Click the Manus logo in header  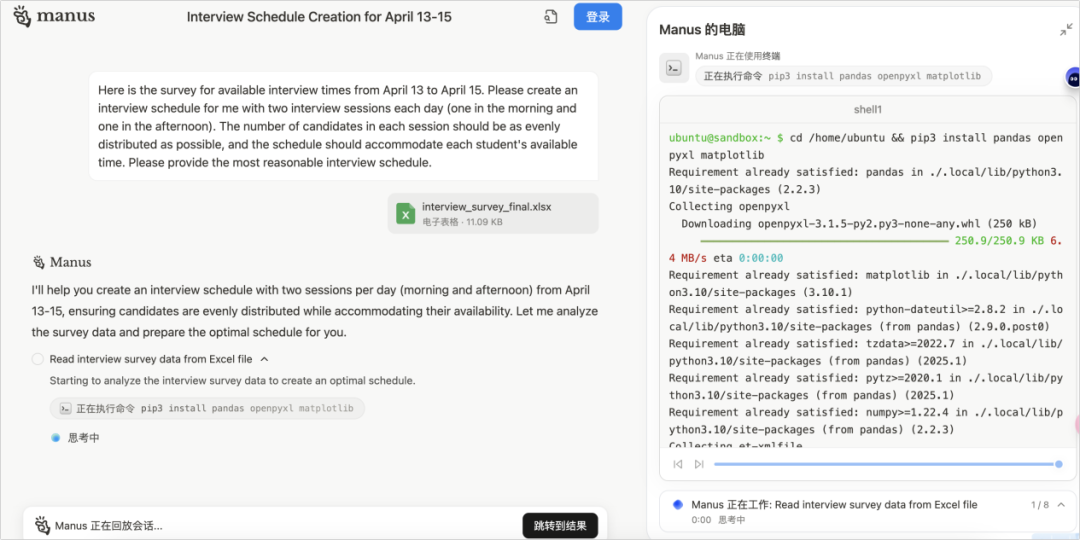[x=54, y=17]
